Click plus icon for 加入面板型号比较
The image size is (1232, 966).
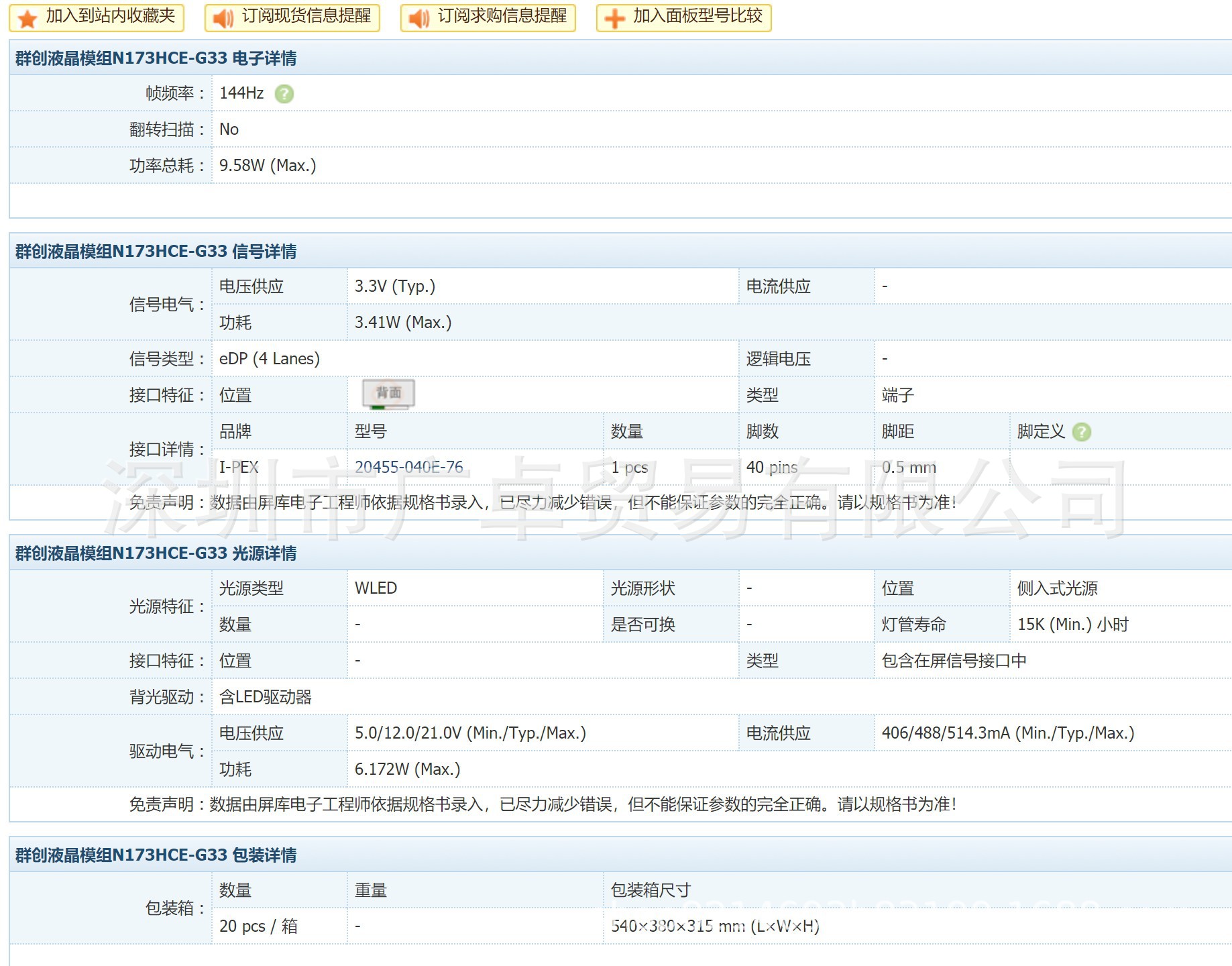point(614,18)
